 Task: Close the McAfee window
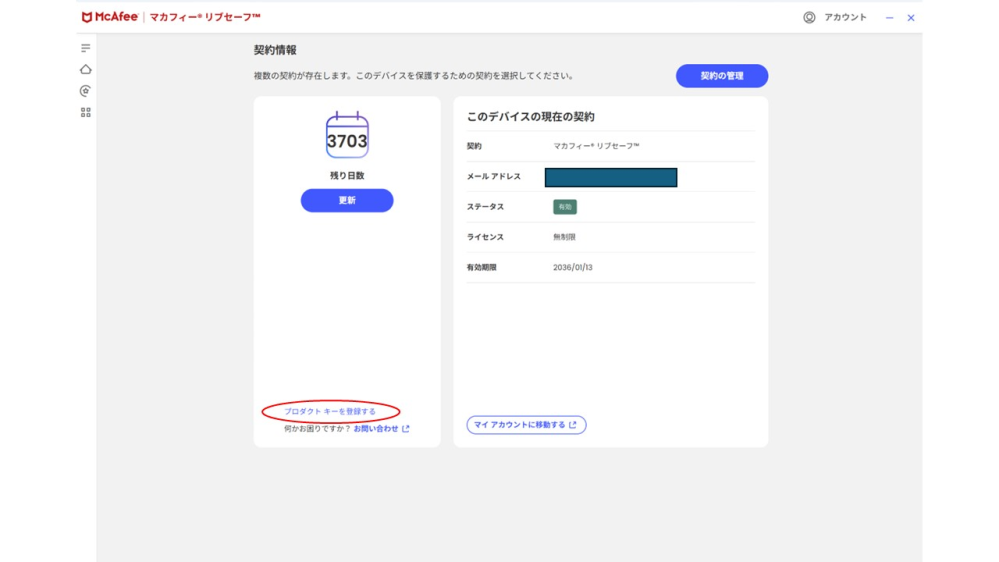[x=911, y=18]
